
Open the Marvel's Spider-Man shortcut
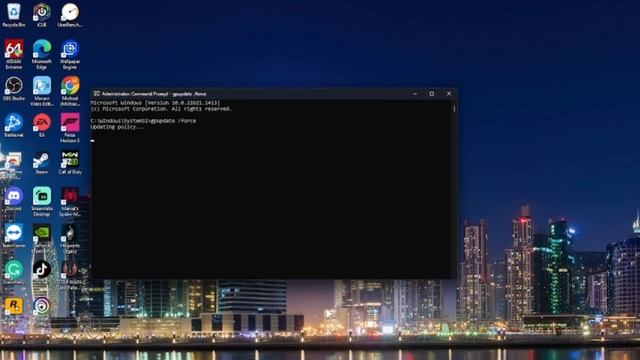click(70, 202)
